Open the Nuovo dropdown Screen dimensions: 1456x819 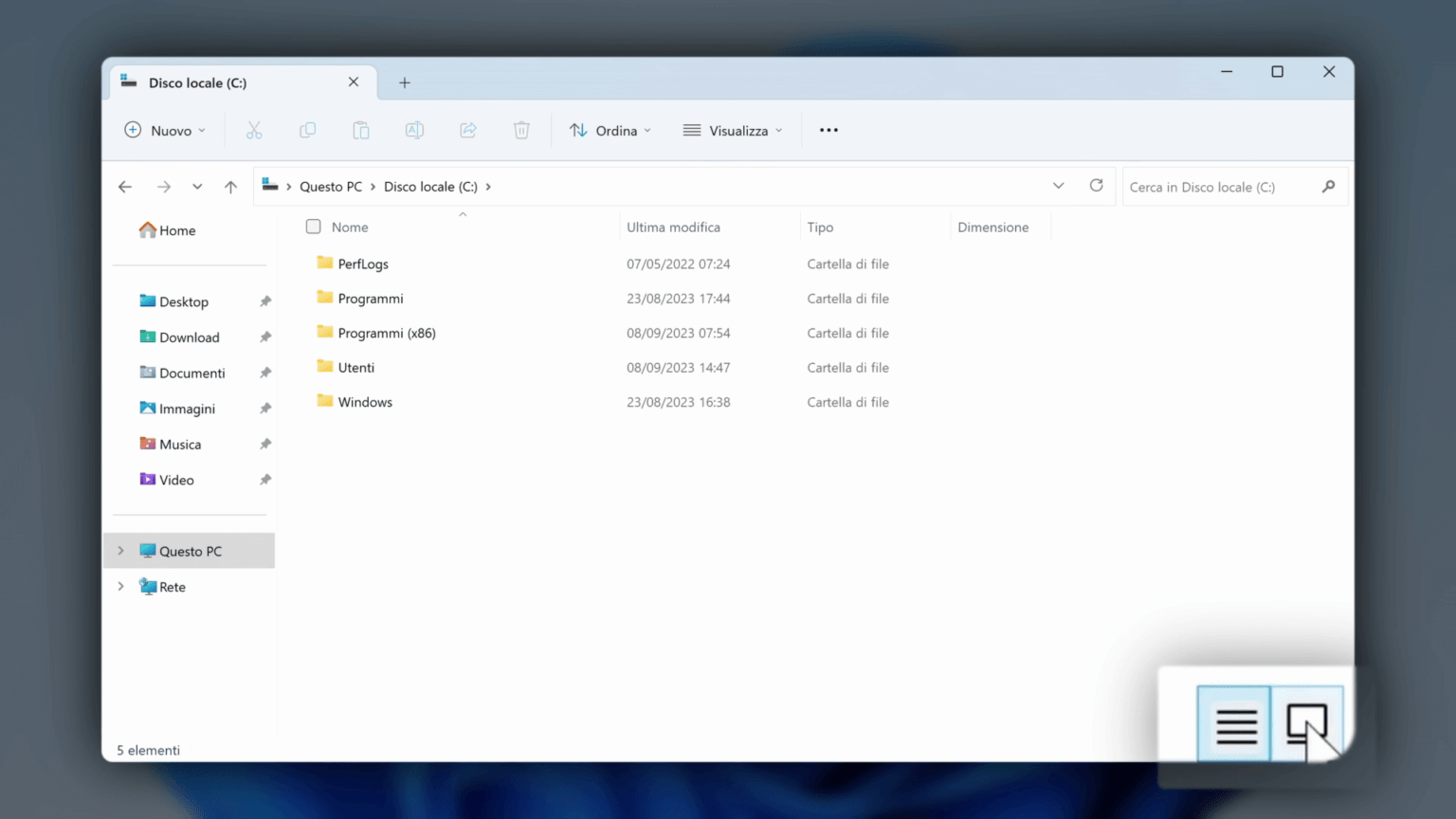165,131
